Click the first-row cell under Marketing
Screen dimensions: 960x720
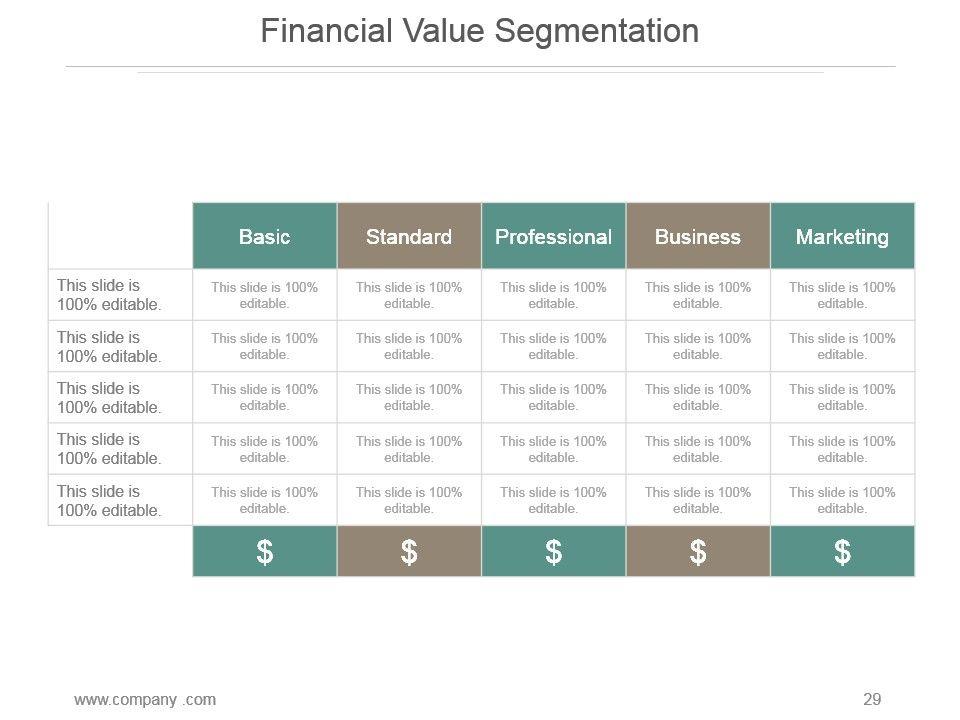pos(842,295)
